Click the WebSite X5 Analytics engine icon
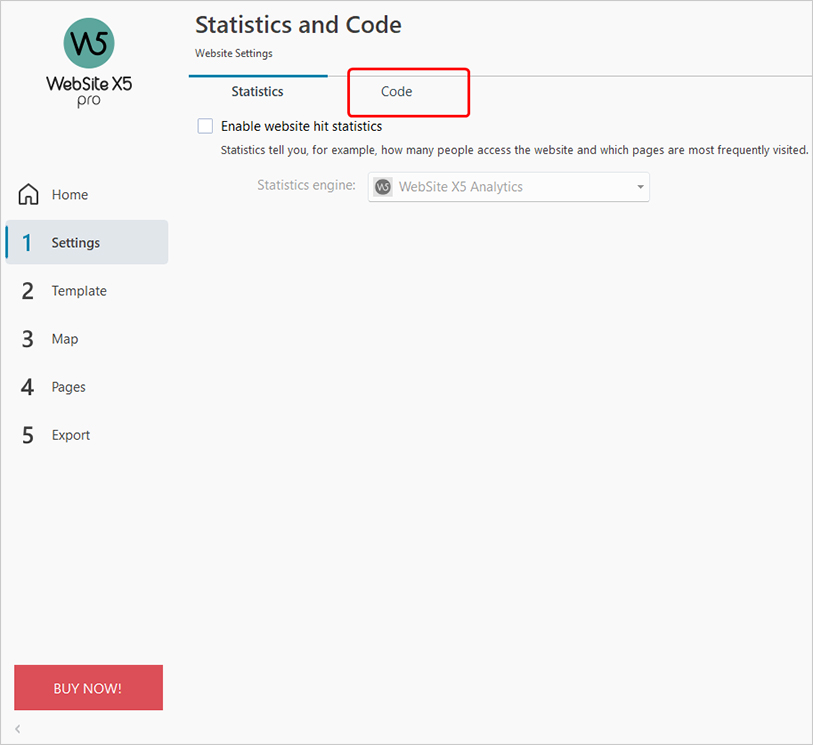Screen dimensions: 813x745 tap(383, 187)
